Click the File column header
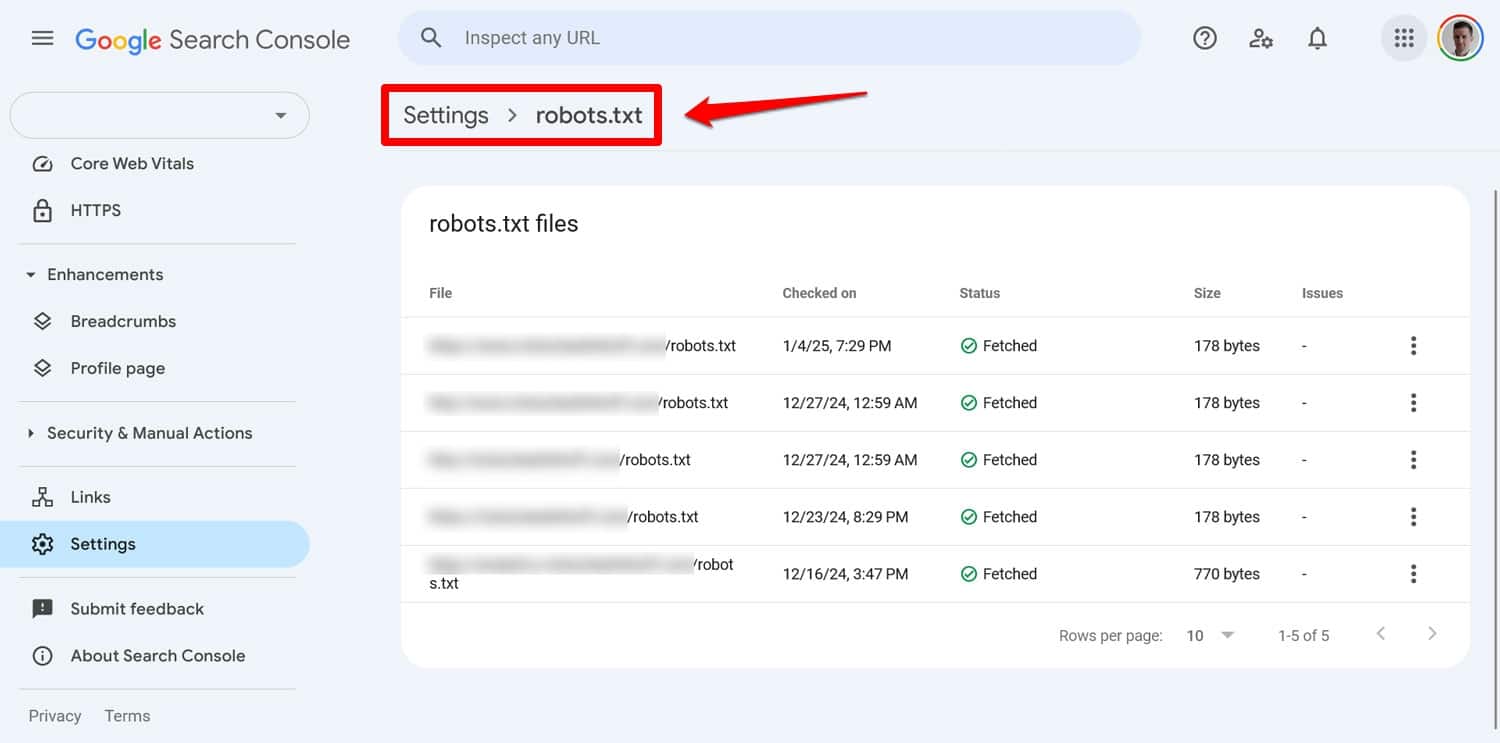Image resolution: width=1500 pixels, height=743 pixels. [x=441, y=293]
